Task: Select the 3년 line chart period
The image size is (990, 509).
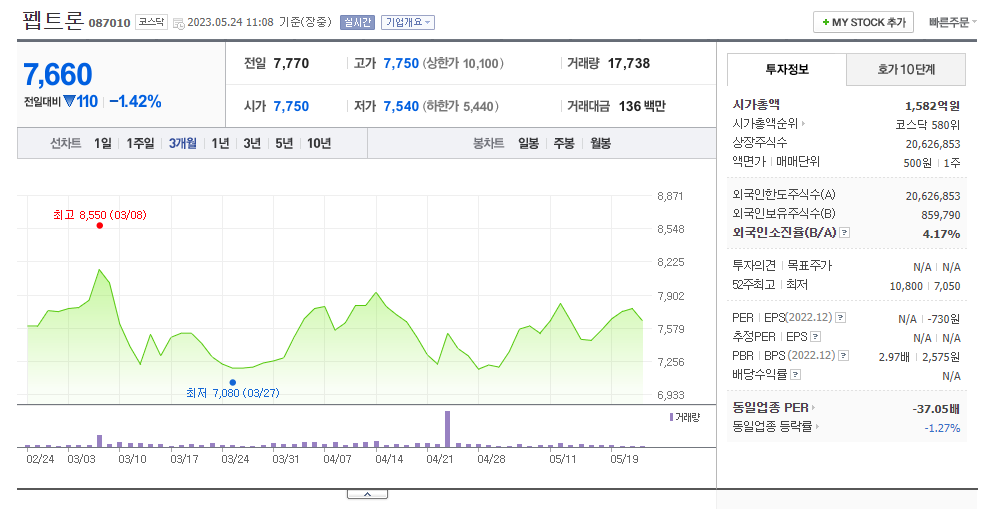Action: point(252,144)
